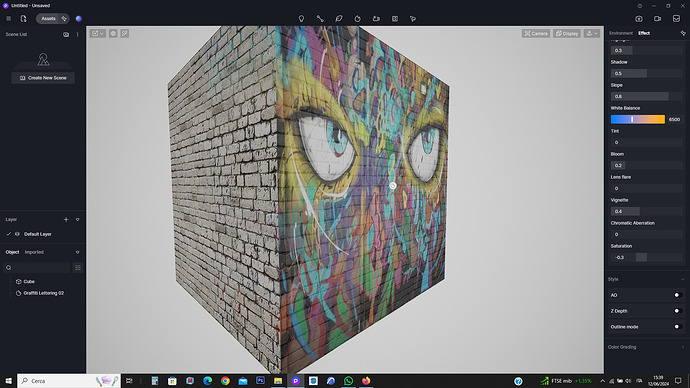Turn on Outline mode switch

click(678, 327)
